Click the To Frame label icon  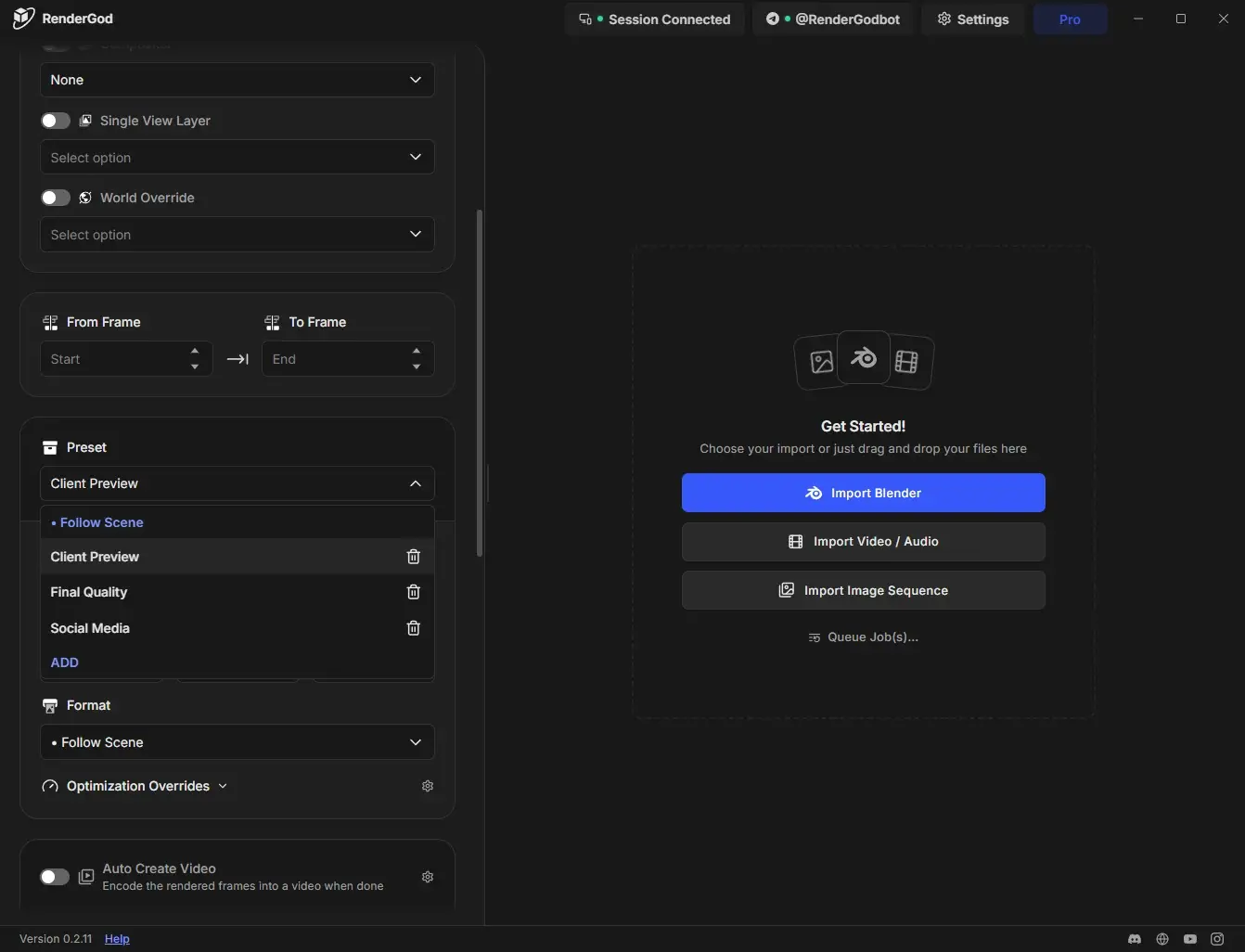[x=272, y=322]
